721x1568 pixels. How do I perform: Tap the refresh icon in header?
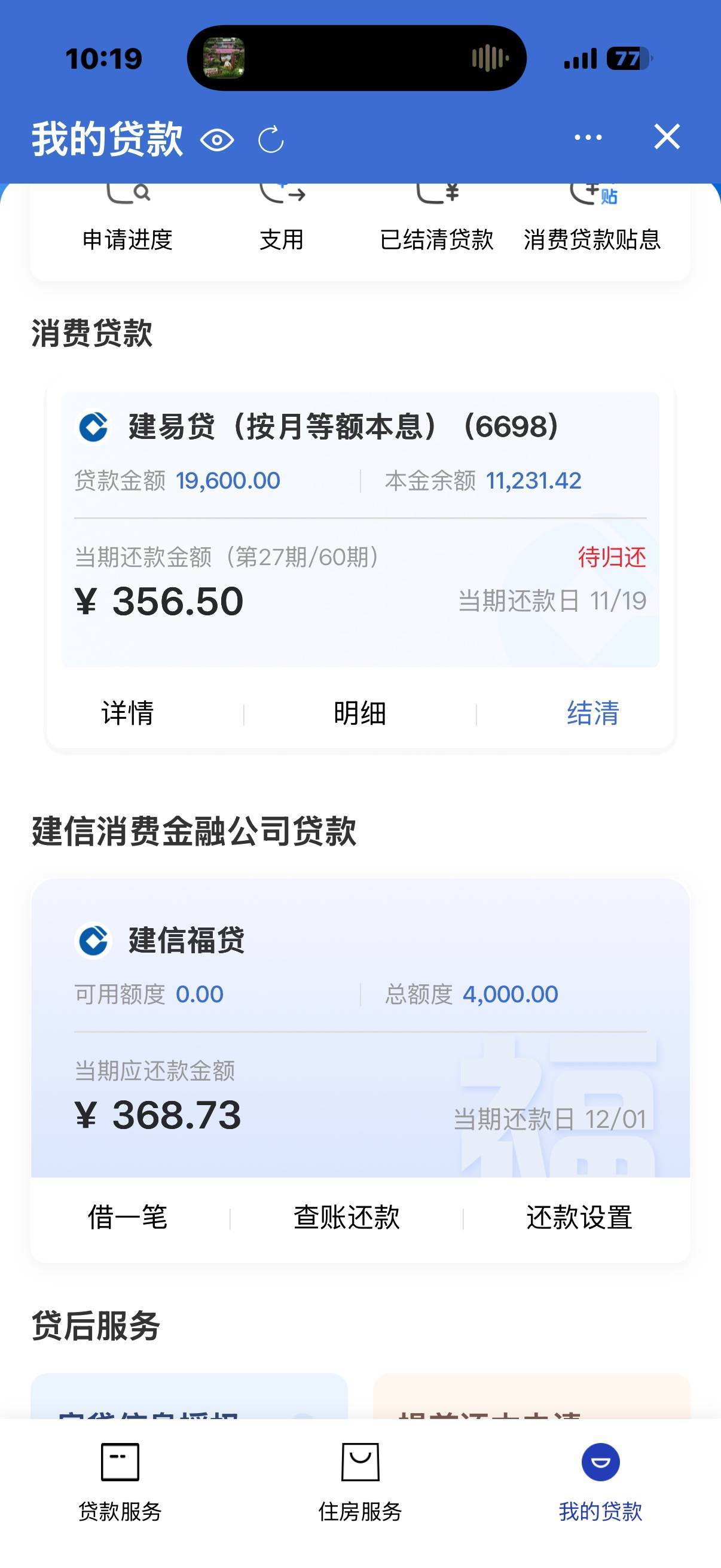271,140
